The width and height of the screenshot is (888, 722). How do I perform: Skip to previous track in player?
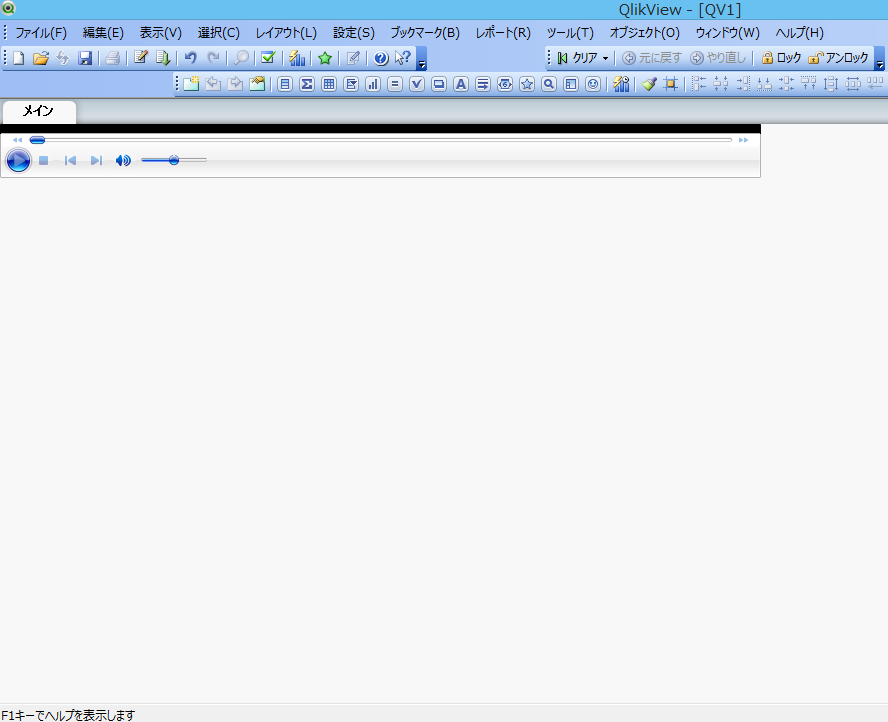coord(70,161)
